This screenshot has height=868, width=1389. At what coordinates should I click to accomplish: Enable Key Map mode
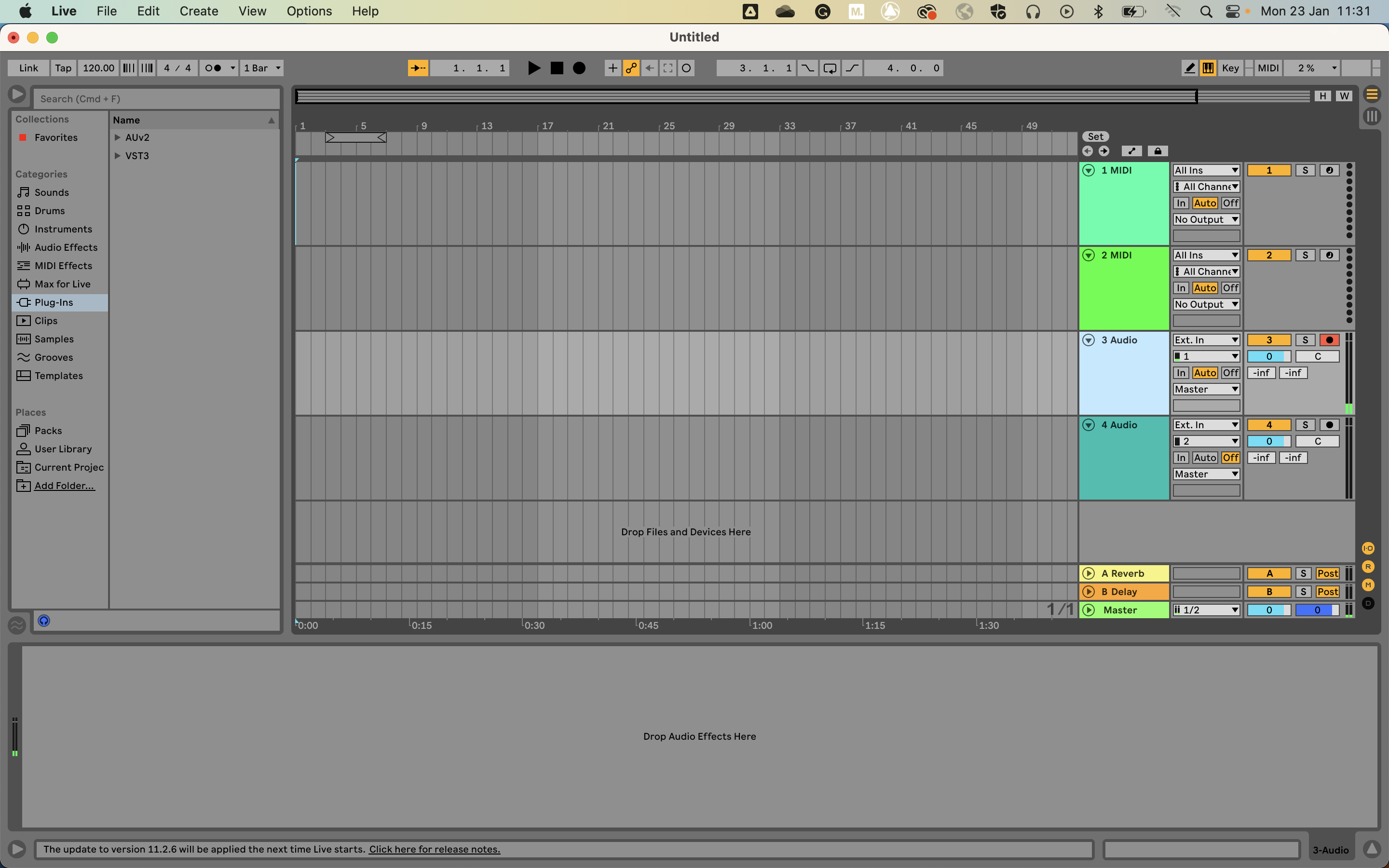[1229, 68]
